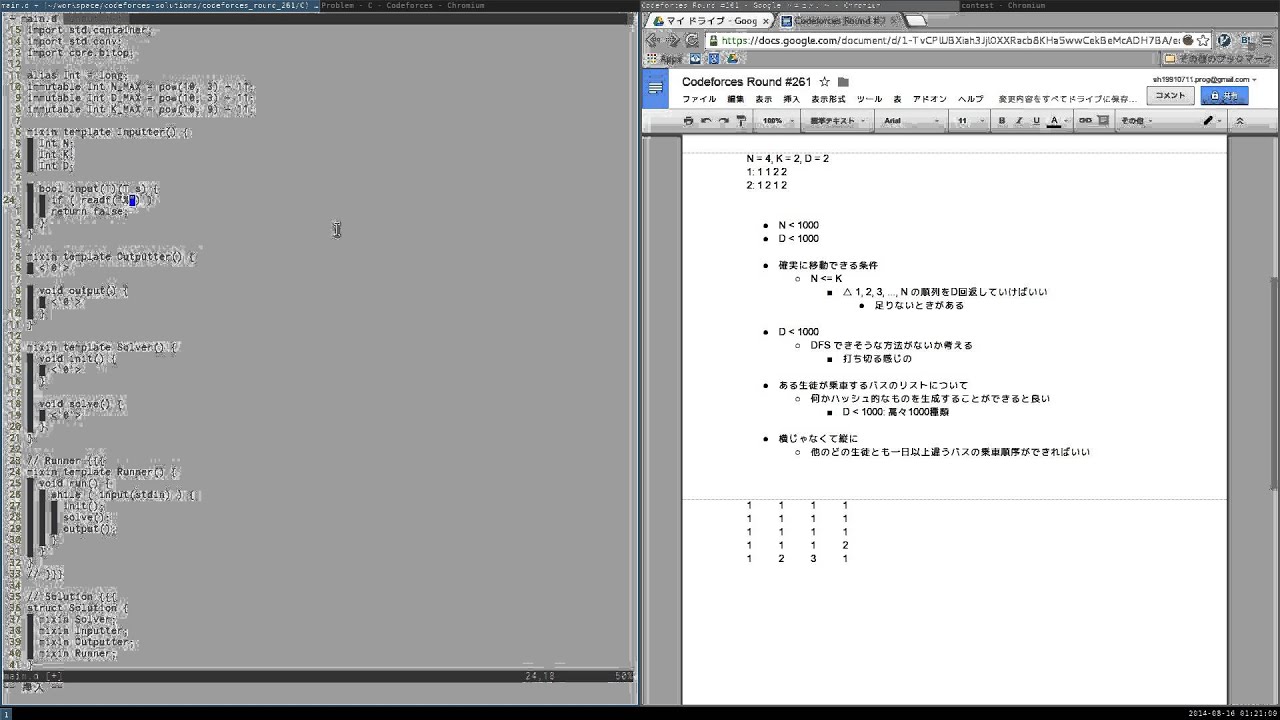Toggle italic formatting in Docs

1019,121
